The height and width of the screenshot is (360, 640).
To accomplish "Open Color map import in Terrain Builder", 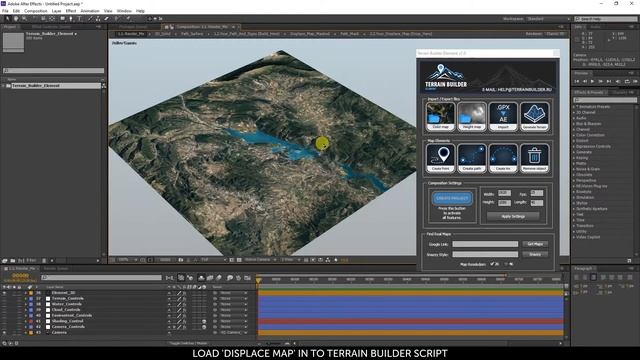I will point(440,116).
